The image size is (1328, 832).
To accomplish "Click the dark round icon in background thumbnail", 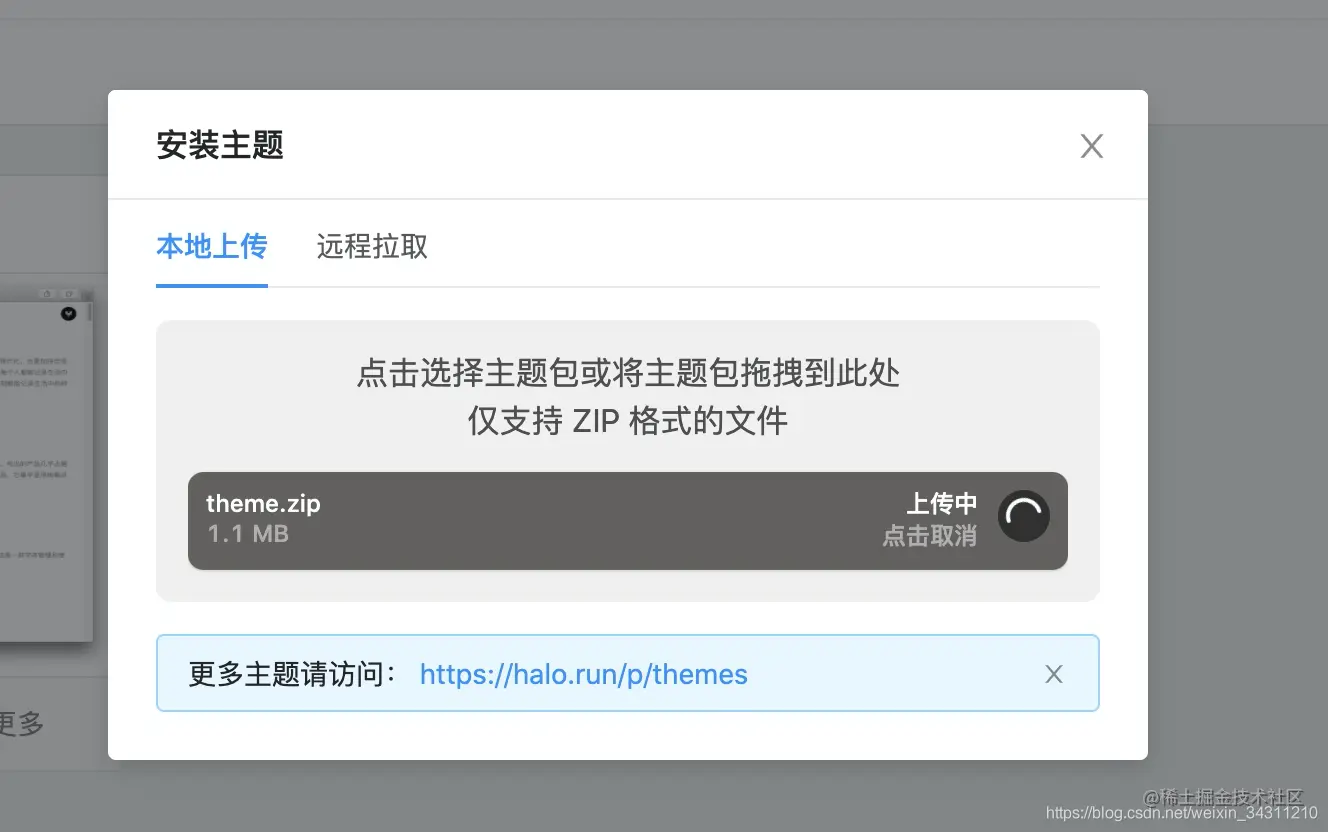I will pyautogui.click(x=68, y=313).
